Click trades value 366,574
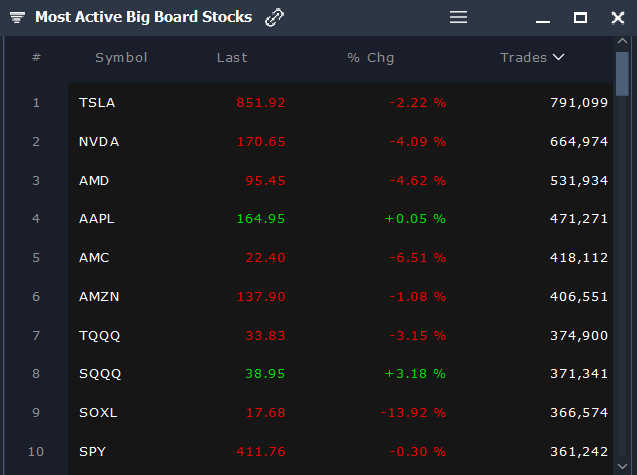637x475 pixels. [579, 413]
